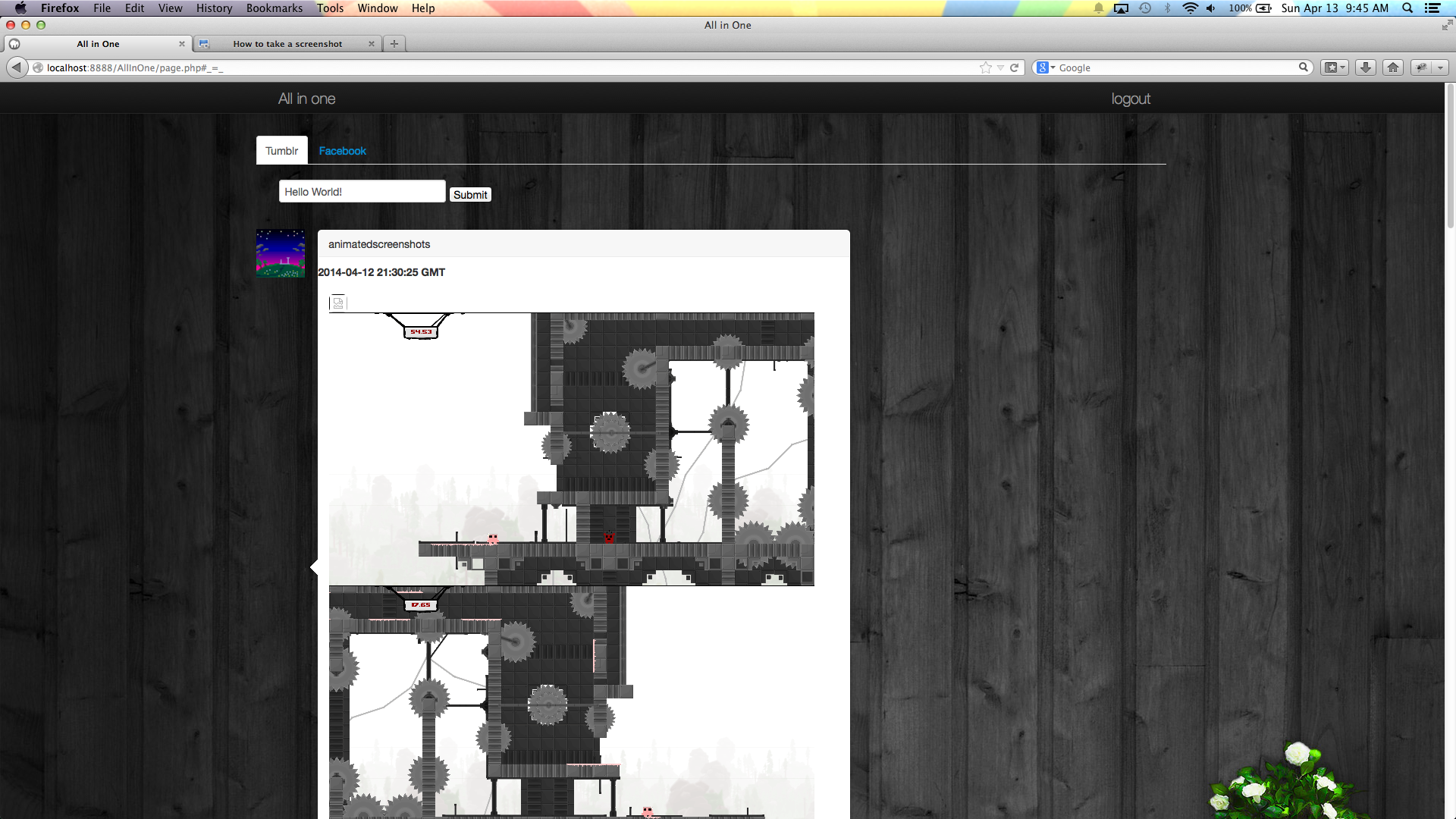
Task: Open the bookmarks toolbar menu button
Action: pos(1335,67)
